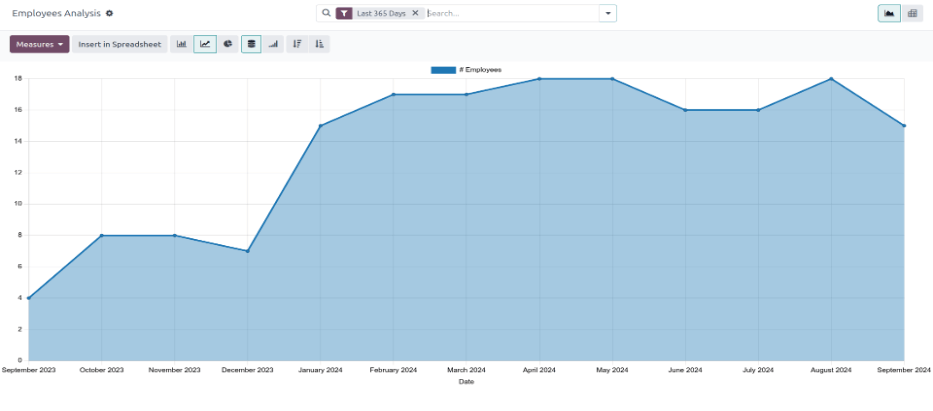Remove the Last 365 Days filter
This screenshot has height=411, width=933.
click(x=415, y=13)
